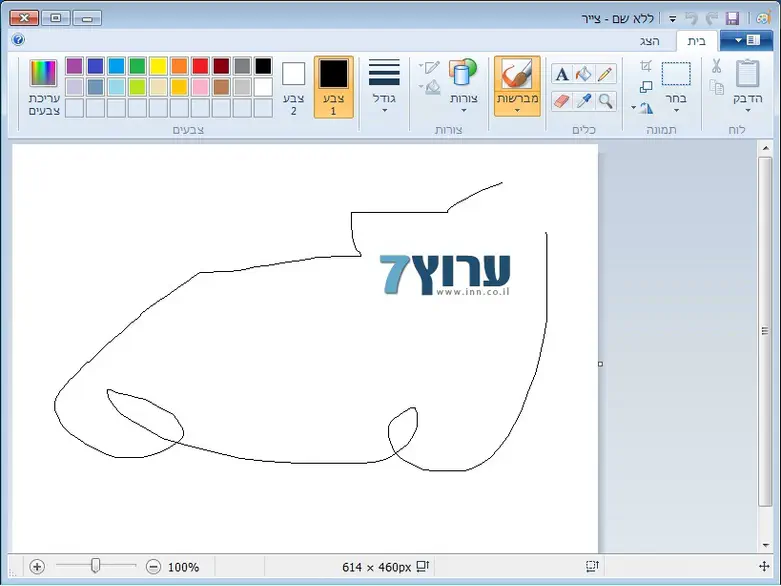This screenshot has width=781, height=586.
Task: Pick the Eraser tool
Action: point(561,101)
